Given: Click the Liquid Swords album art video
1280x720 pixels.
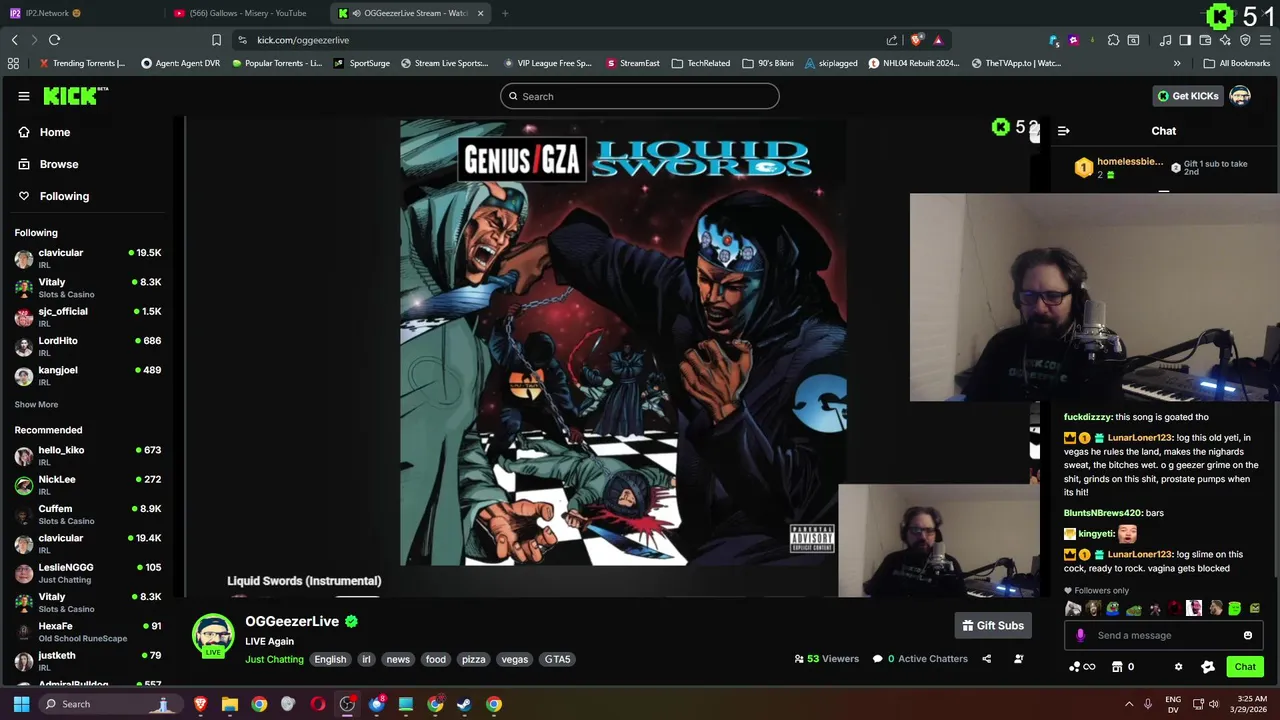Looking at the screenshot, I should click(x=623, y=343).
